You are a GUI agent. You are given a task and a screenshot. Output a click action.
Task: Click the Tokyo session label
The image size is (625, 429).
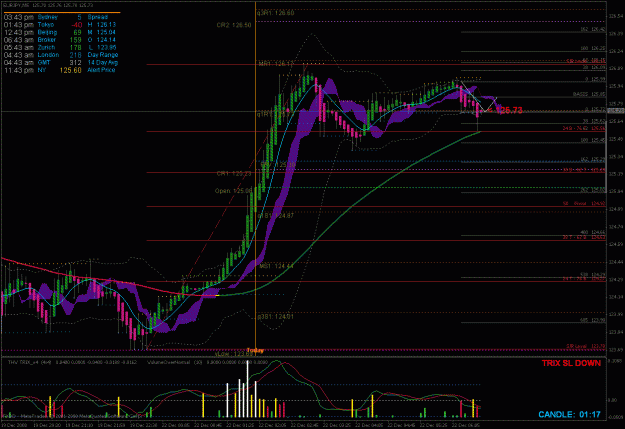45,25
